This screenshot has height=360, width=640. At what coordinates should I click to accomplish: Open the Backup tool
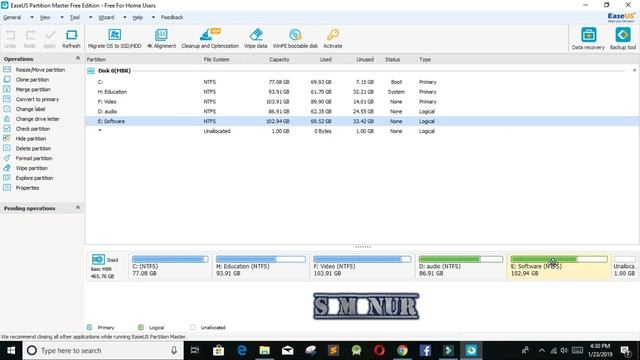(623, 39)
